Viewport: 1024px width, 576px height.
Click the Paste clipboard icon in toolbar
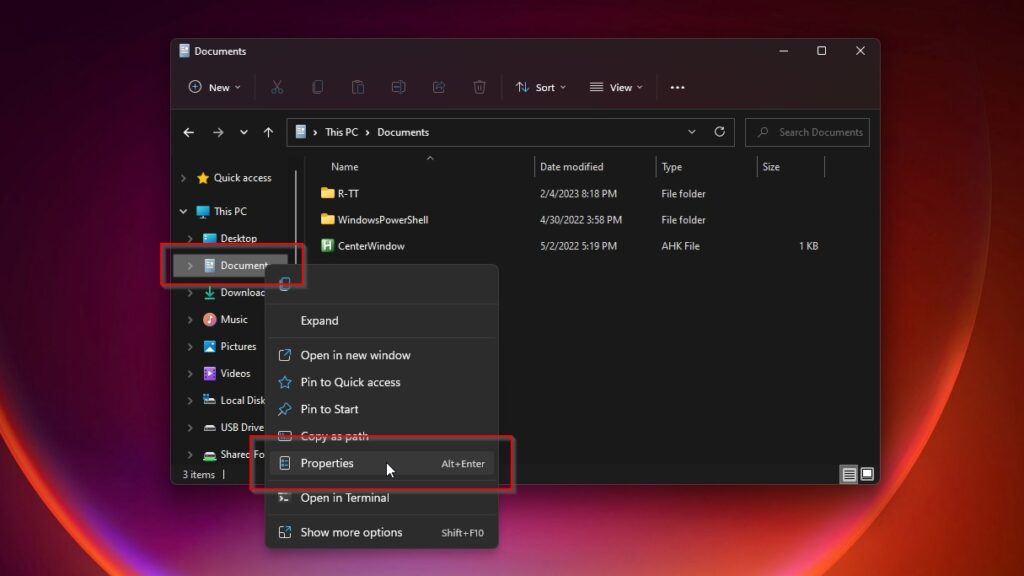coord(358,87)
